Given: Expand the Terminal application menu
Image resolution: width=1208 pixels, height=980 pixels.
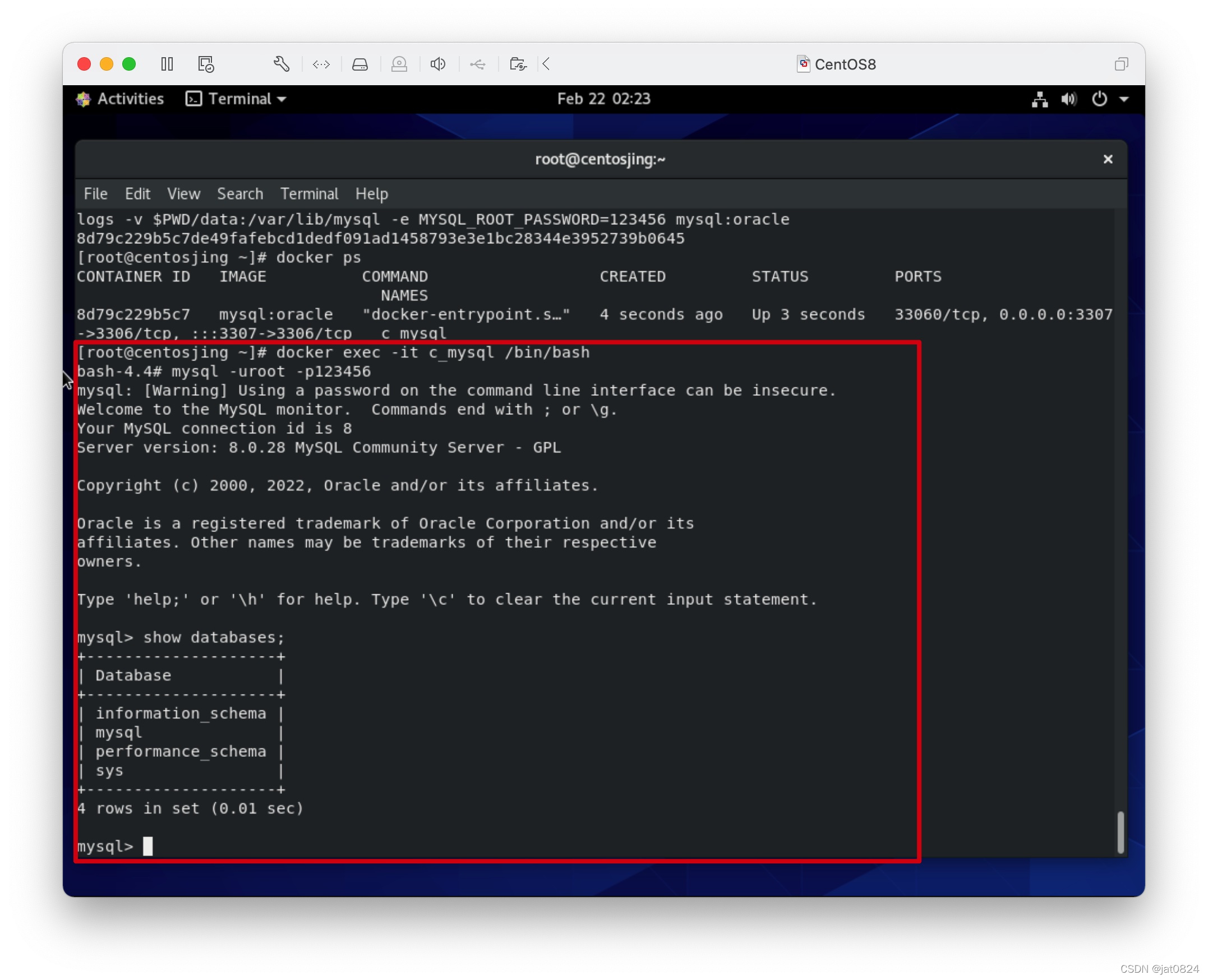Looking at the screenshot, I should click(x=236, y=99).
